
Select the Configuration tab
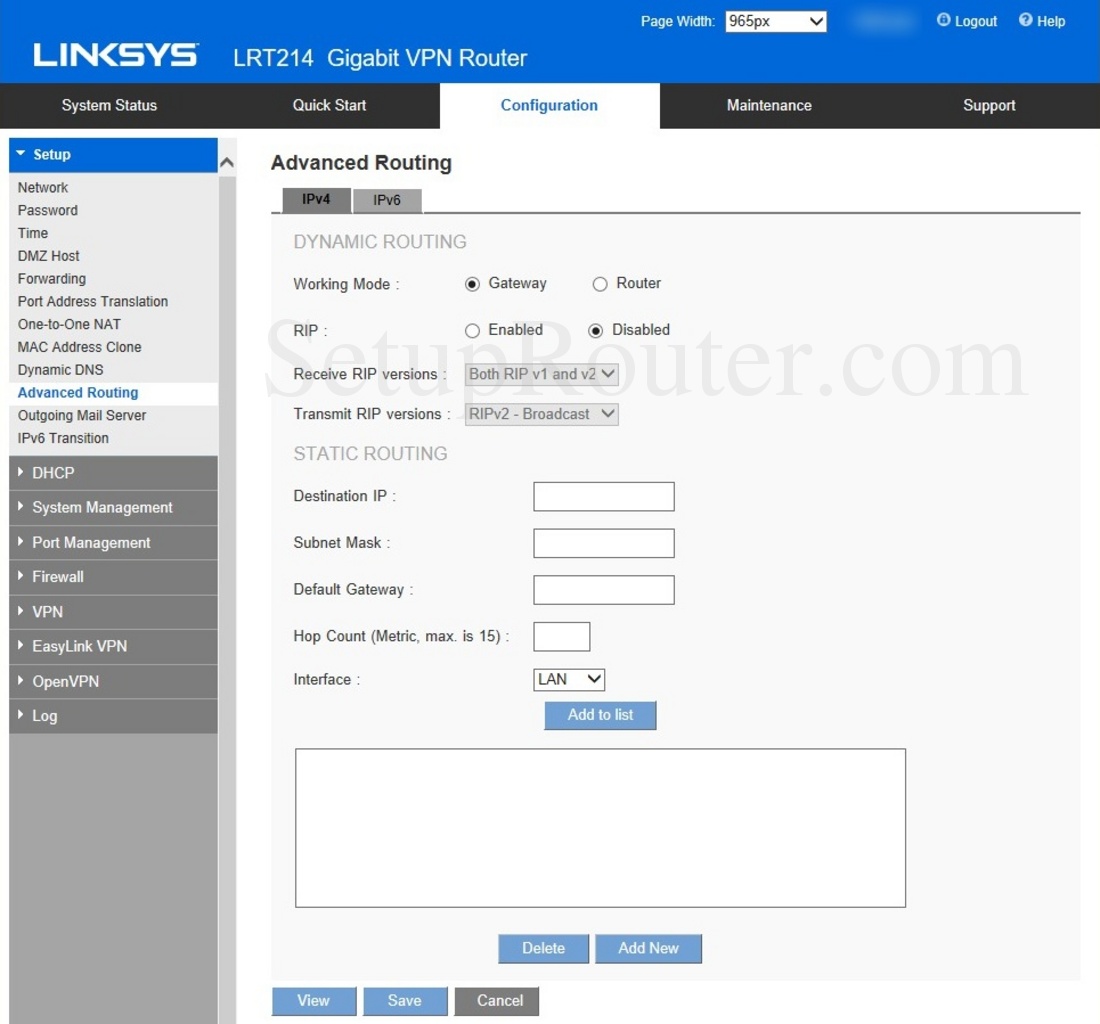click(x=549, y=106)
